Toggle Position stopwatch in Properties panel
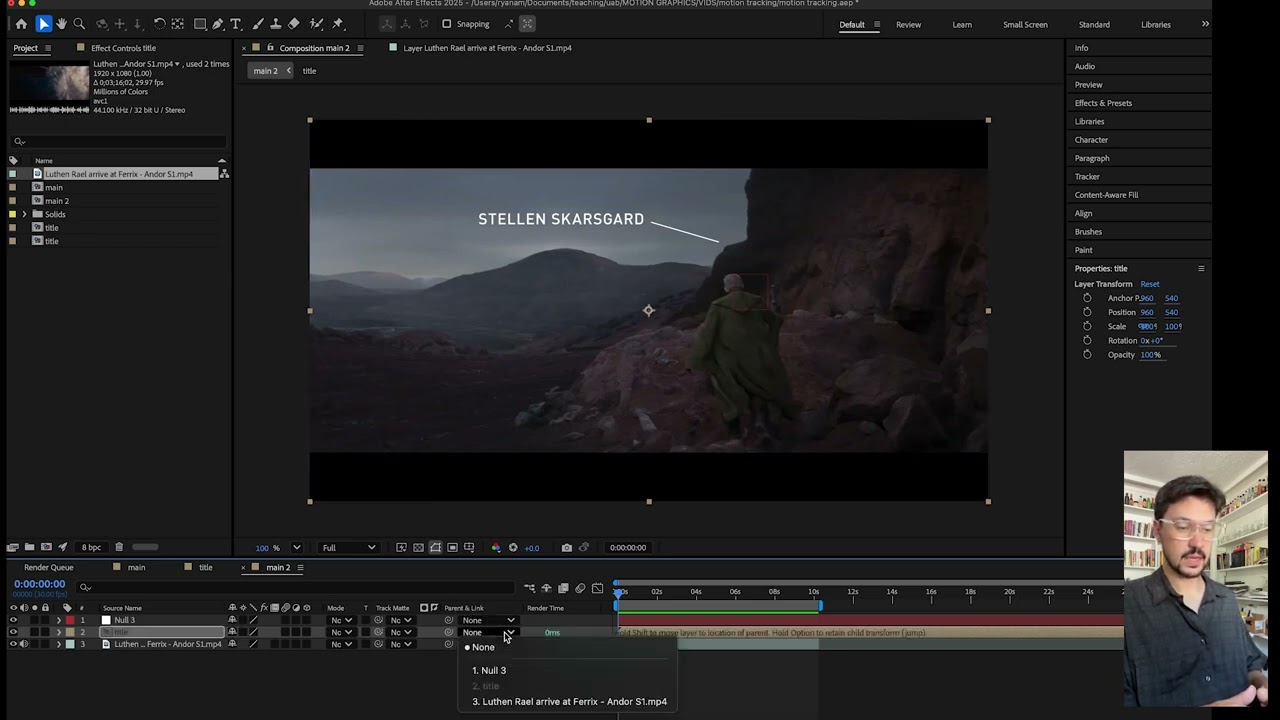Screen dimensions: 1280x720 pos(1087,312)
